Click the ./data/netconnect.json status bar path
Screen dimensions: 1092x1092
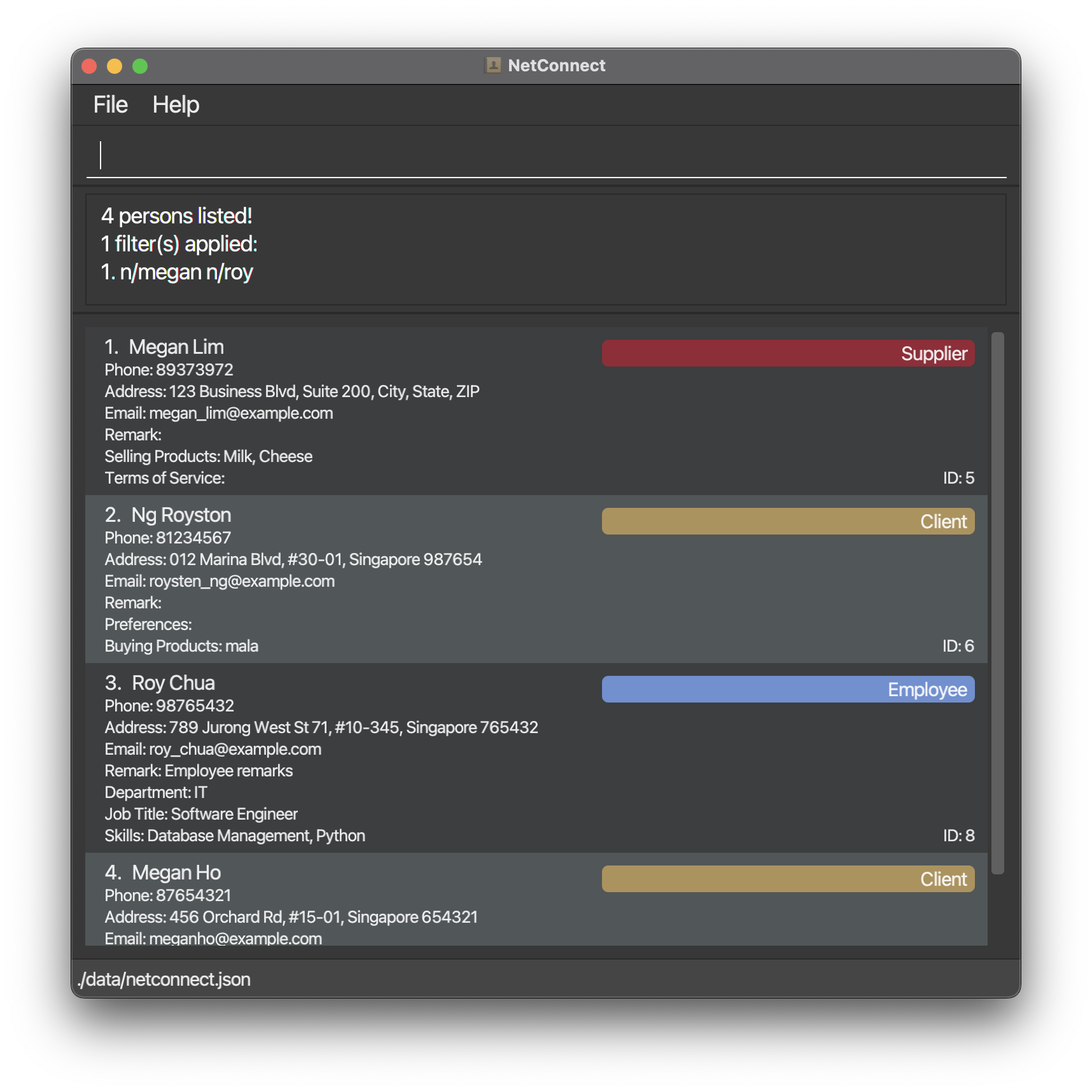164,979
